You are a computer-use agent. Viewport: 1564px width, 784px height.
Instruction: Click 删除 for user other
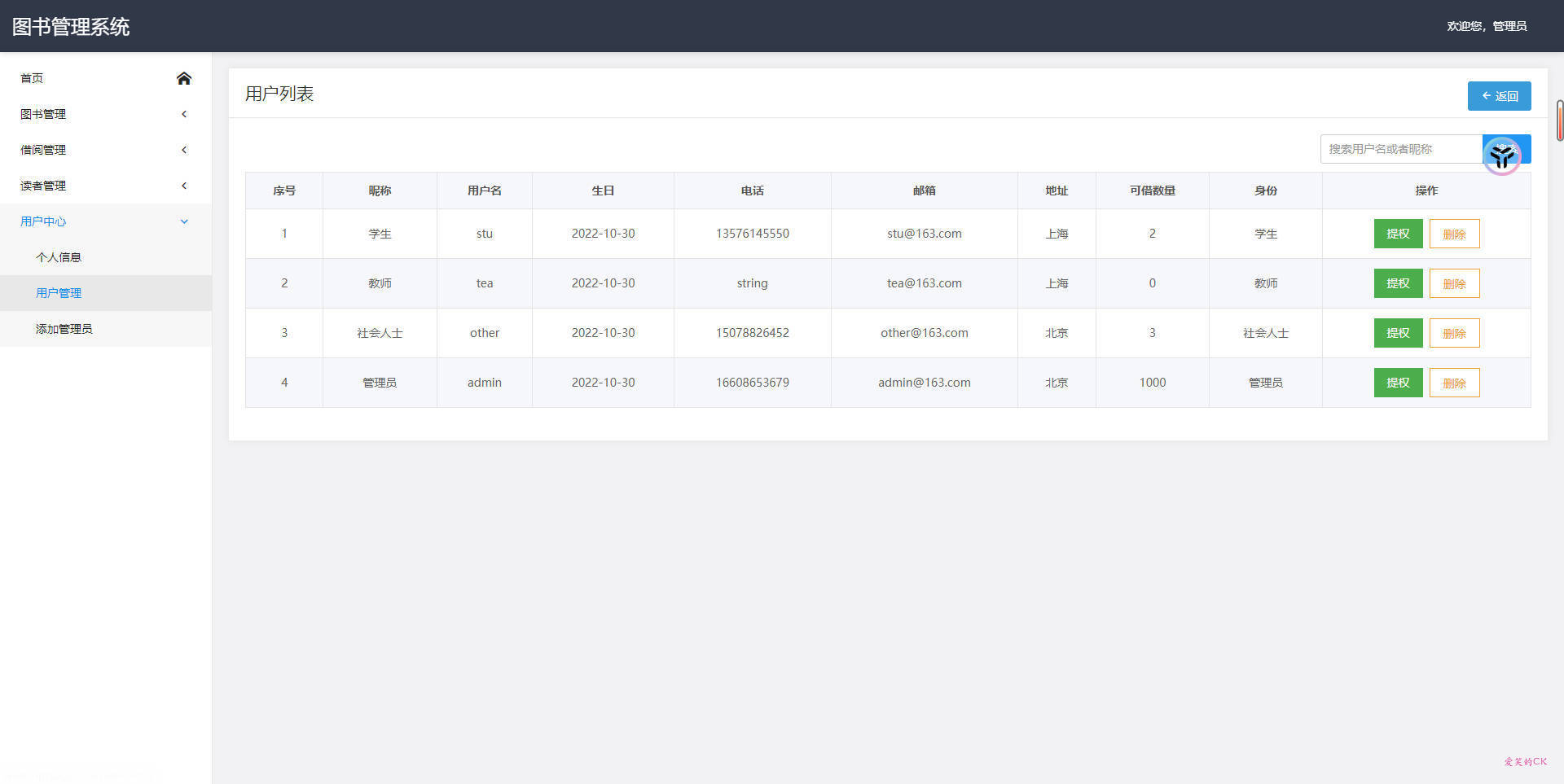point(1454,333)
